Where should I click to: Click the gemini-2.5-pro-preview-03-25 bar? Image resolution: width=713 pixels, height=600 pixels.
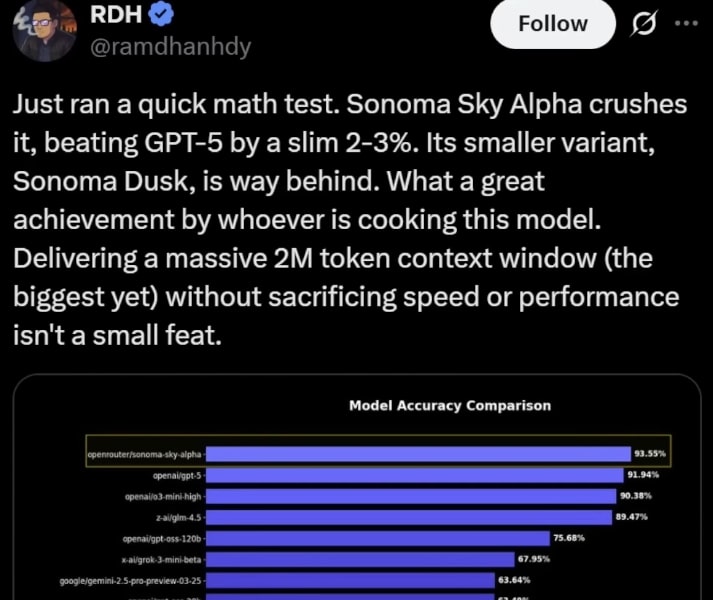tap(350, 580)
